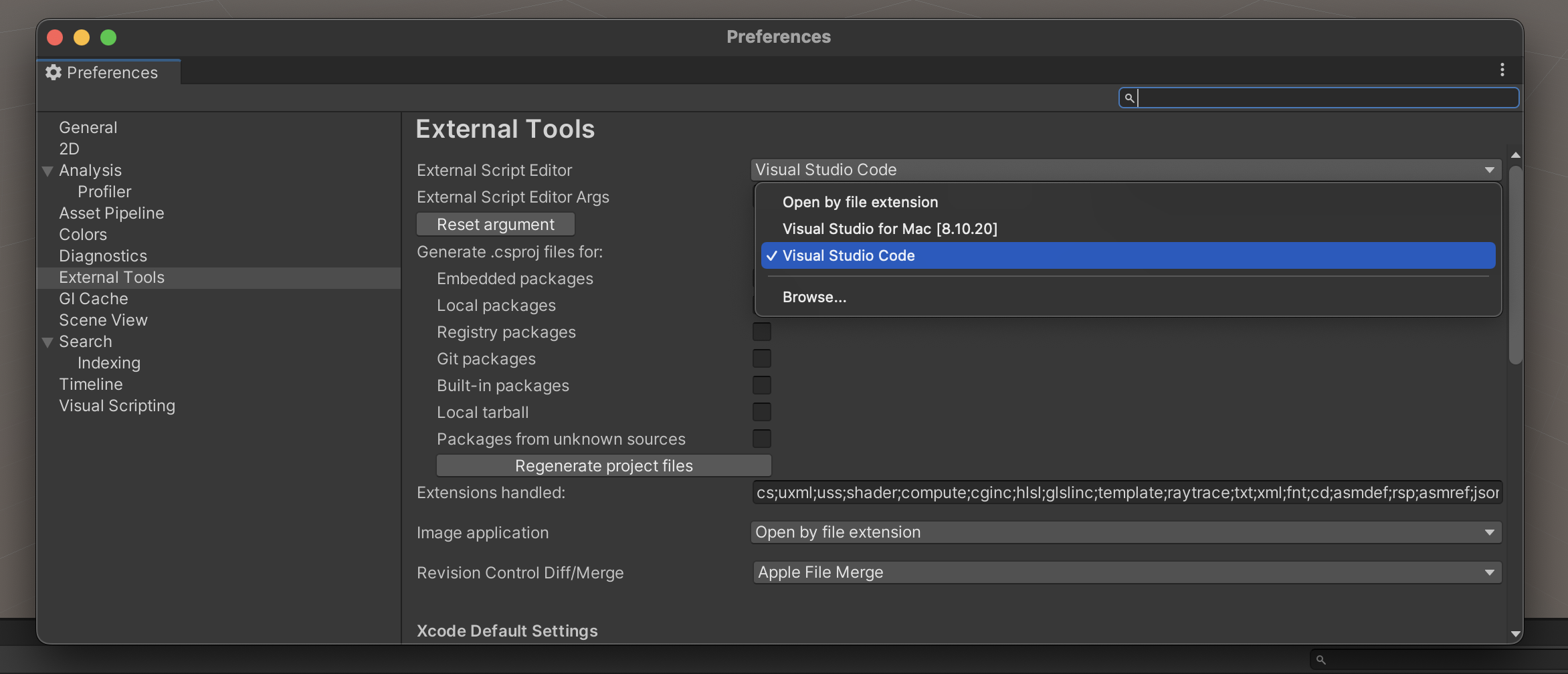Choose Visual Studio Code menu option

(x=1128, y=255)
